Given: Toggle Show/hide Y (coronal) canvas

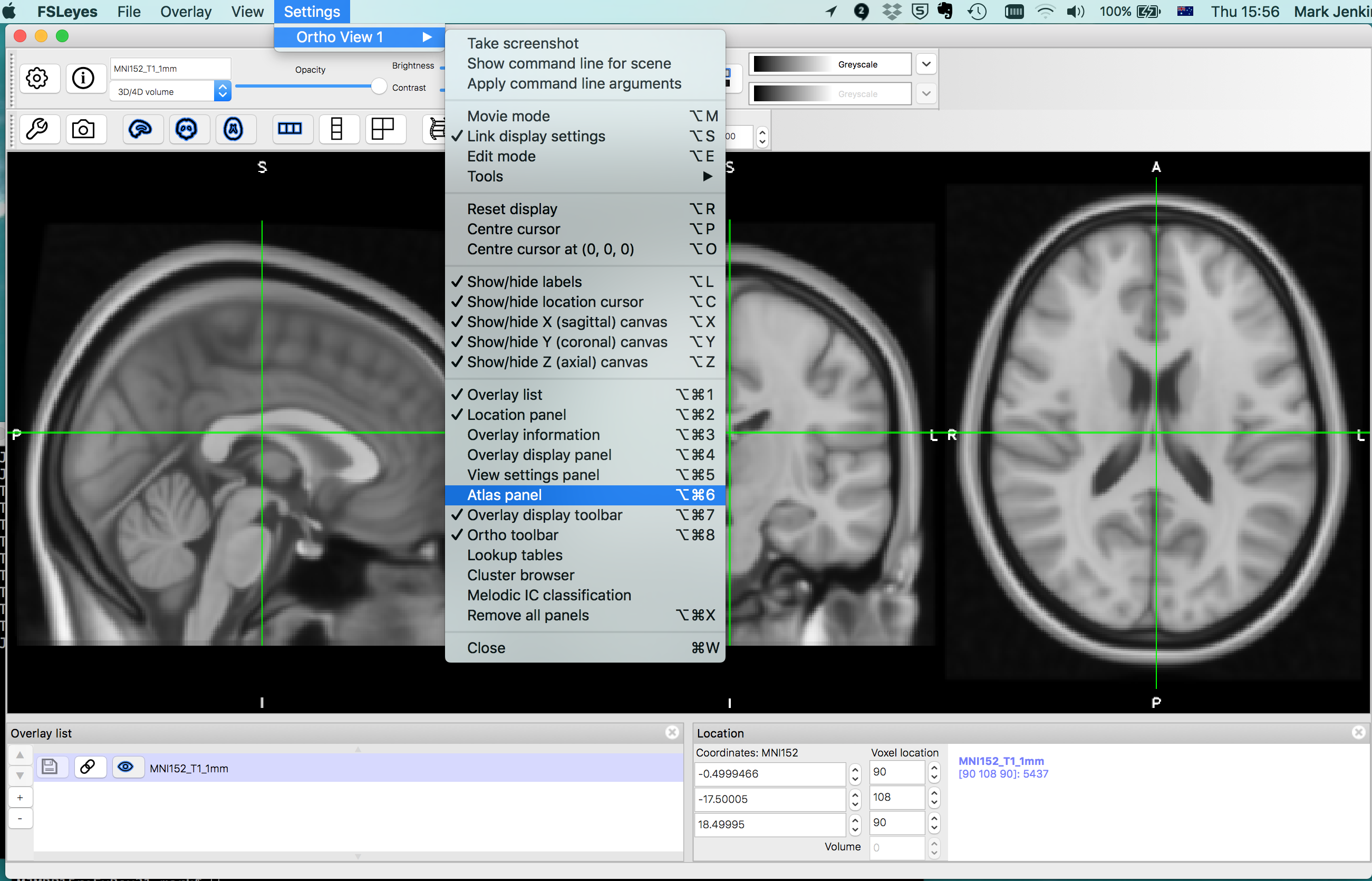Looking at the screenshot, I should coord(585,341).
